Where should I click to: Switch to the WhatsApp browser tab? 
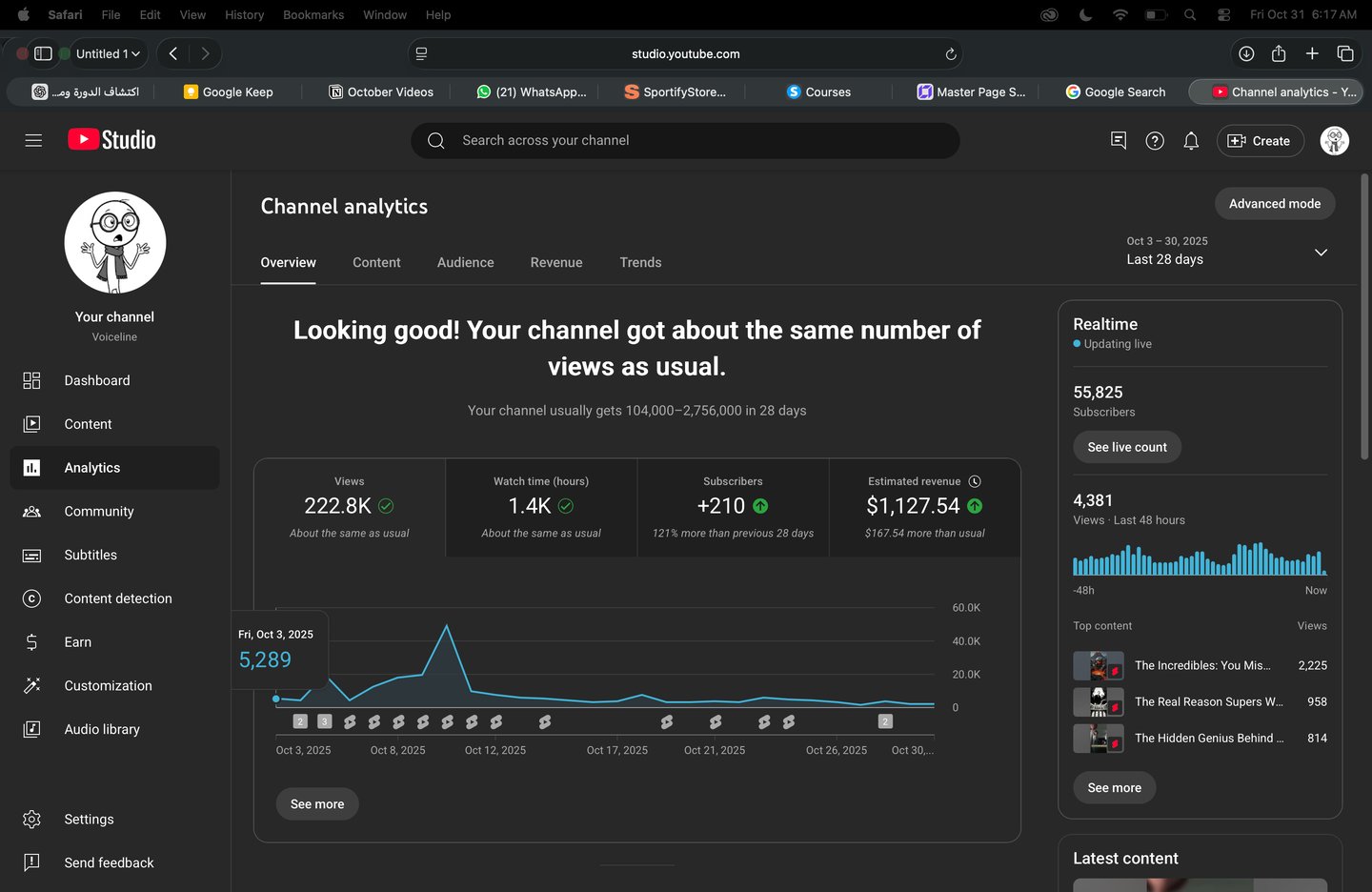point(532,91)
